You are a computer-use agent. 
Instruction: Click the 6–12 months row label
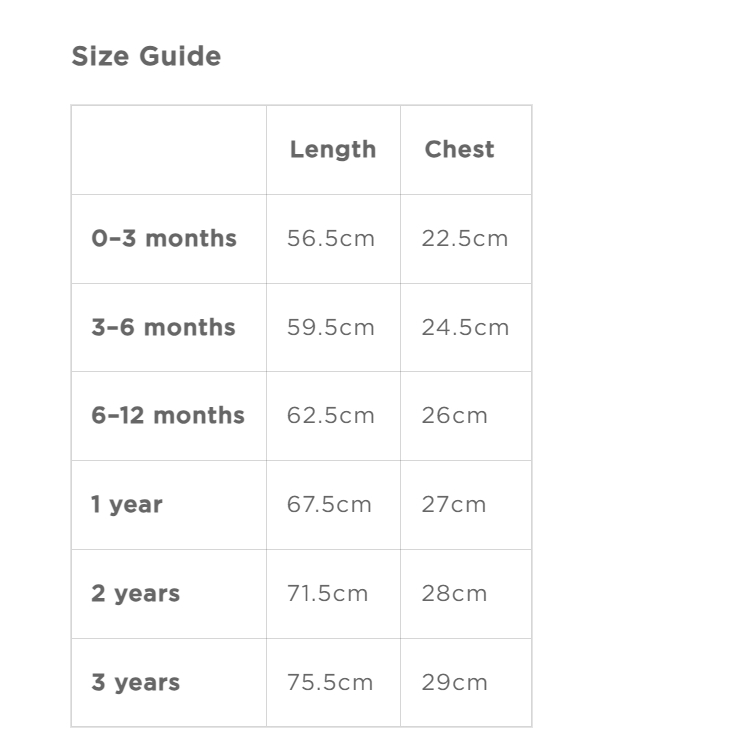tap(168, 416)
